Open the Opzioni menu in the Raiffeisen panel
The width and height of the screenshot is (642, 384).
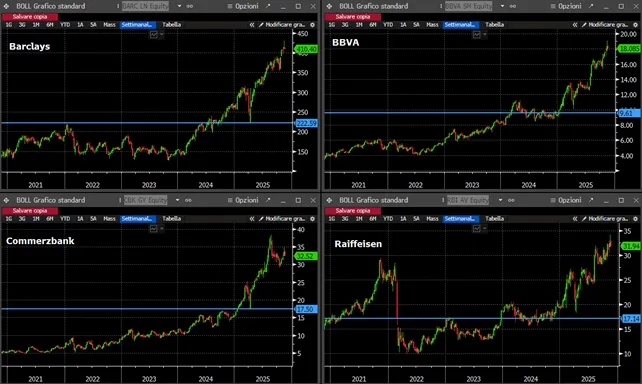pos(566,200)
